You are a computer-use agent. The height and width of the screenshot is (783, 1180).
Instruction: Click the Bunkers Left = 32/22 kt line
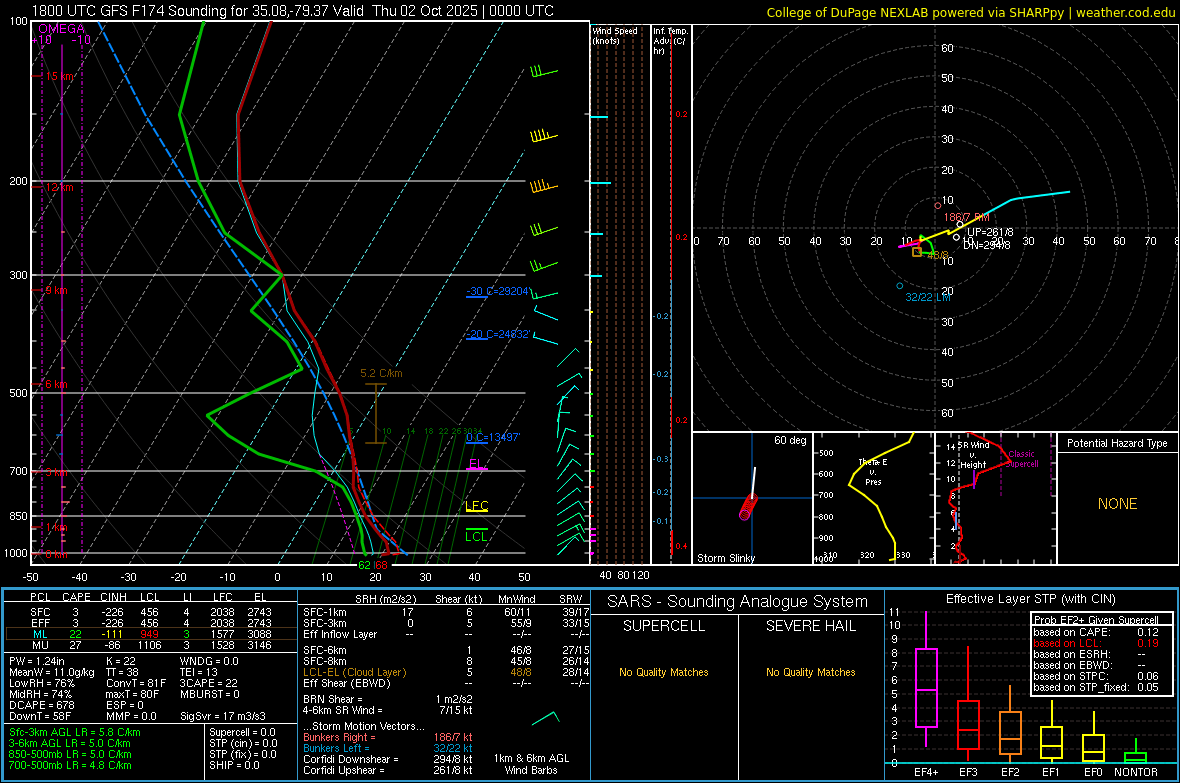point(388,748)
